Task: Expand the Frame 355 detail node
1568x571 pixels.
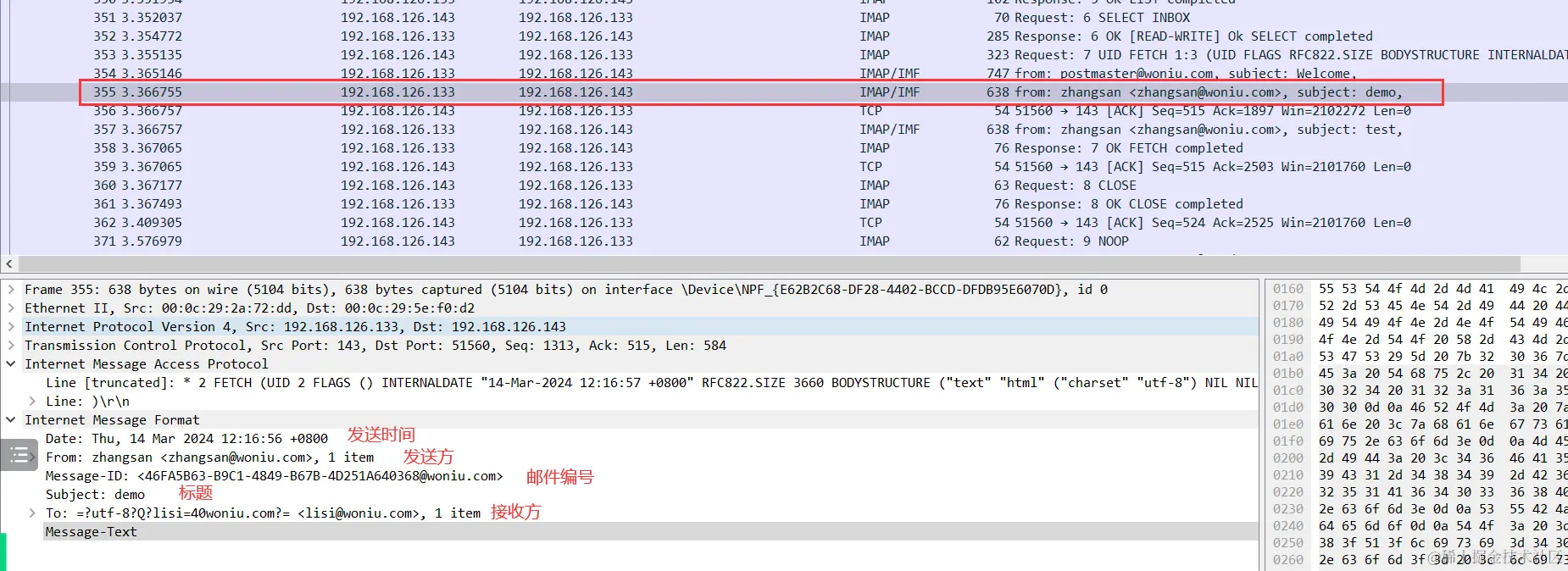Action: 11,290
